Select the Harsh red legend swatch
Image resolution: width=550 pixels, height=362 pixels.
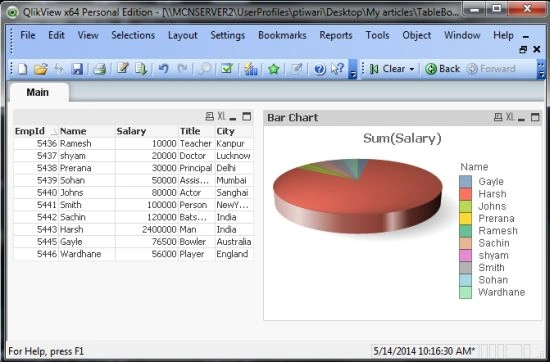click(x=465, y=194)
